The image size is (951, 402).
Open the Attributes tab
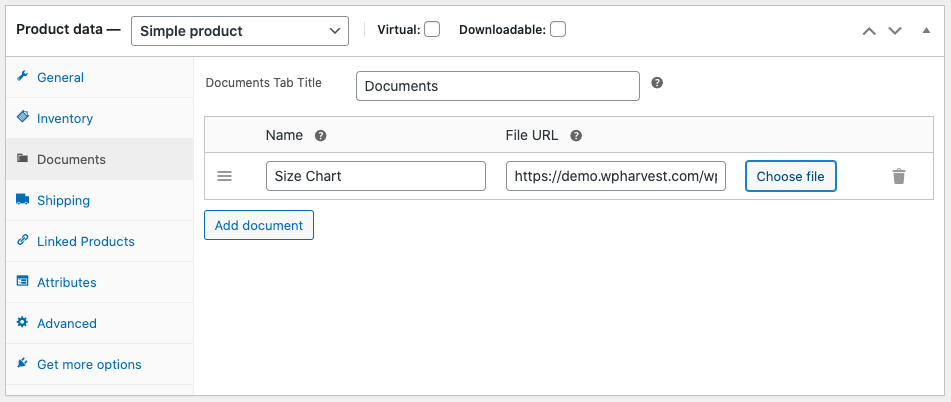coord(99,282)
